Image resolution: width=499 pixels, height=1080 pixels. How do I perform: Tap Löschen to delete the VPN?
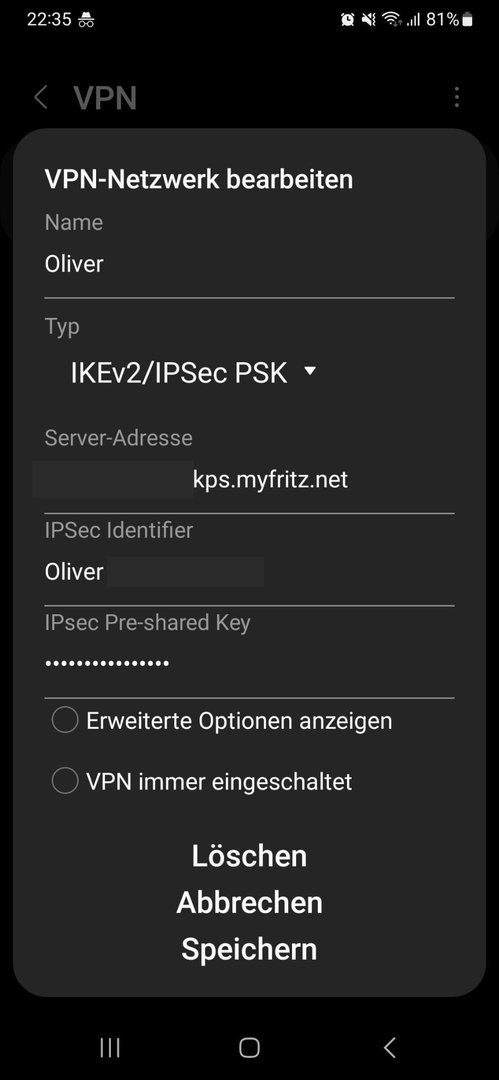click(x=249, y=856)
